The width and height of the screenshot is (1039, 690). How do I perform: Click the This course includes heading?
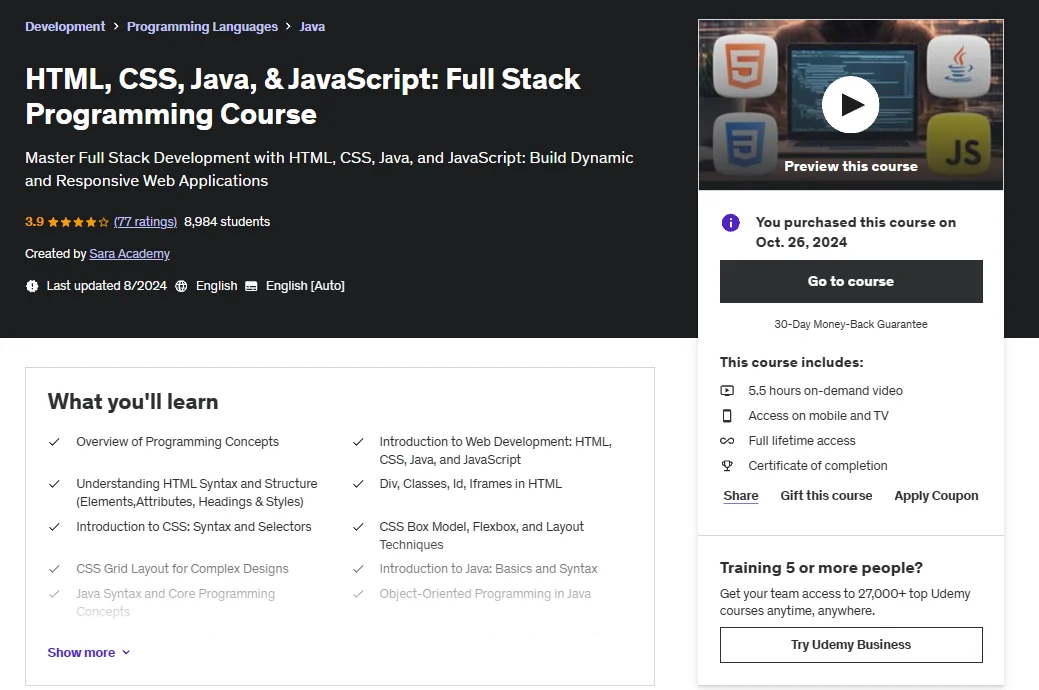pos(792,363)
